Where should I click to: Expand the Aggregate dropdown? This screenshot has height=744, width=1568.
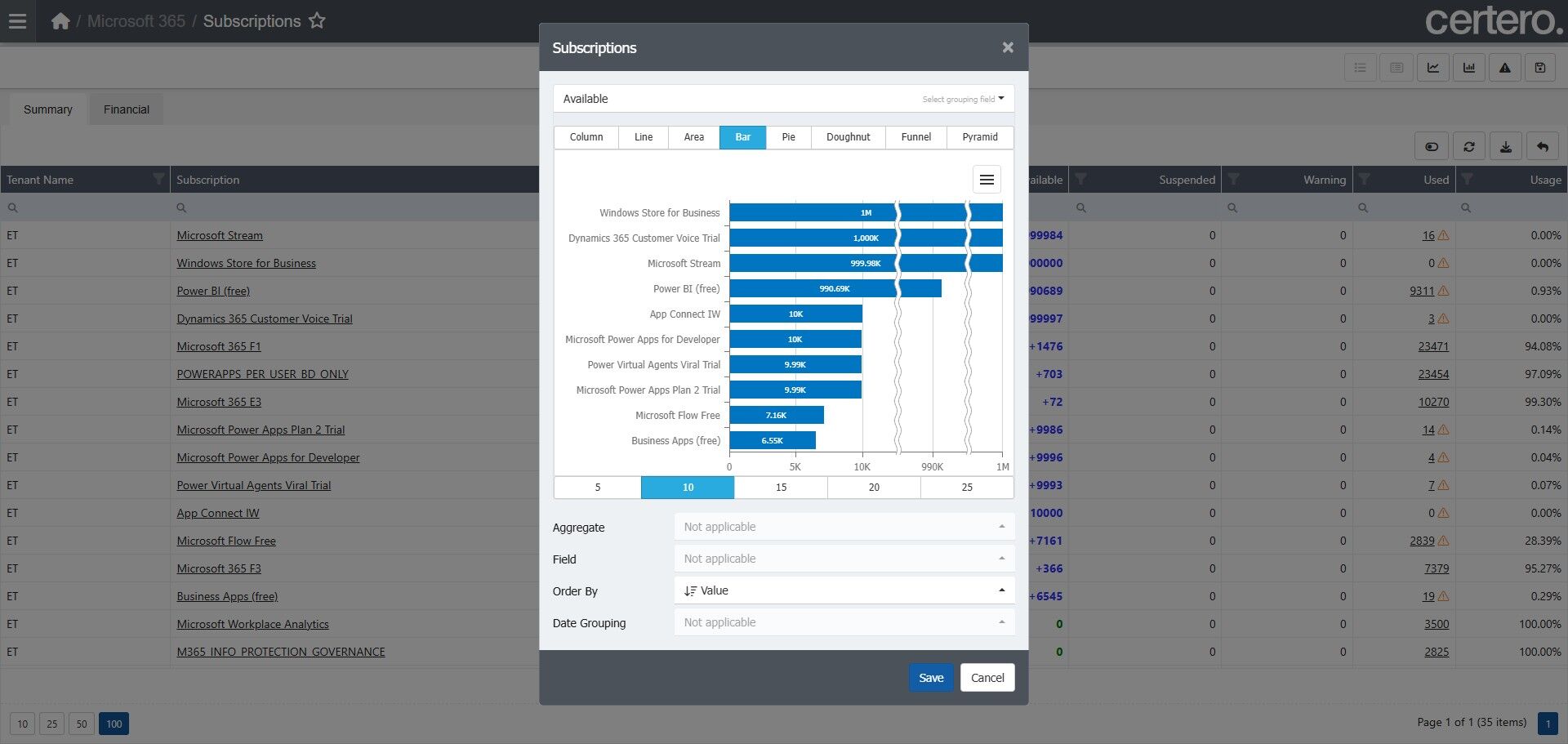844,527
